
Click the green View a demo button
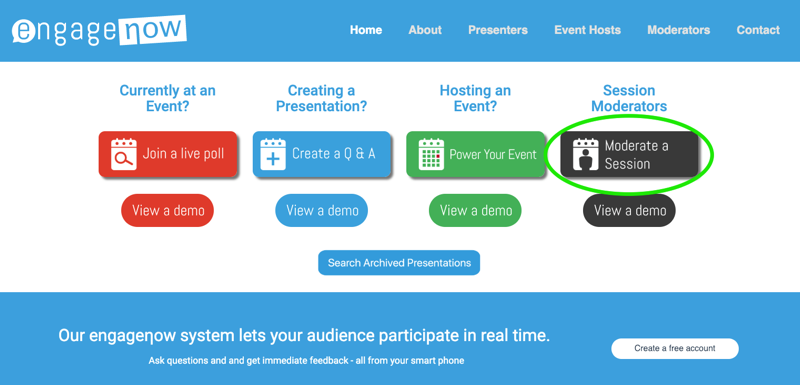475,210
